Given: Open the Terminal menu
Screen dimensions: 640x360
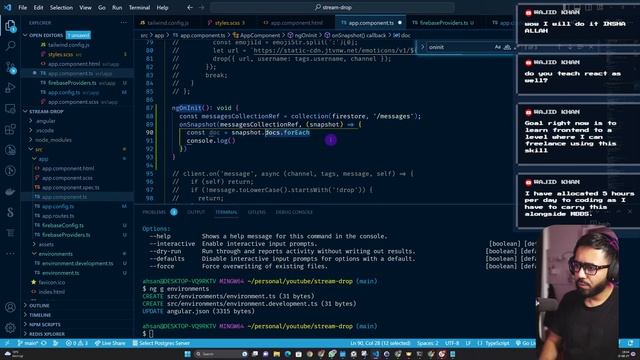Looking at the screenshot, I should coord(139,7).
